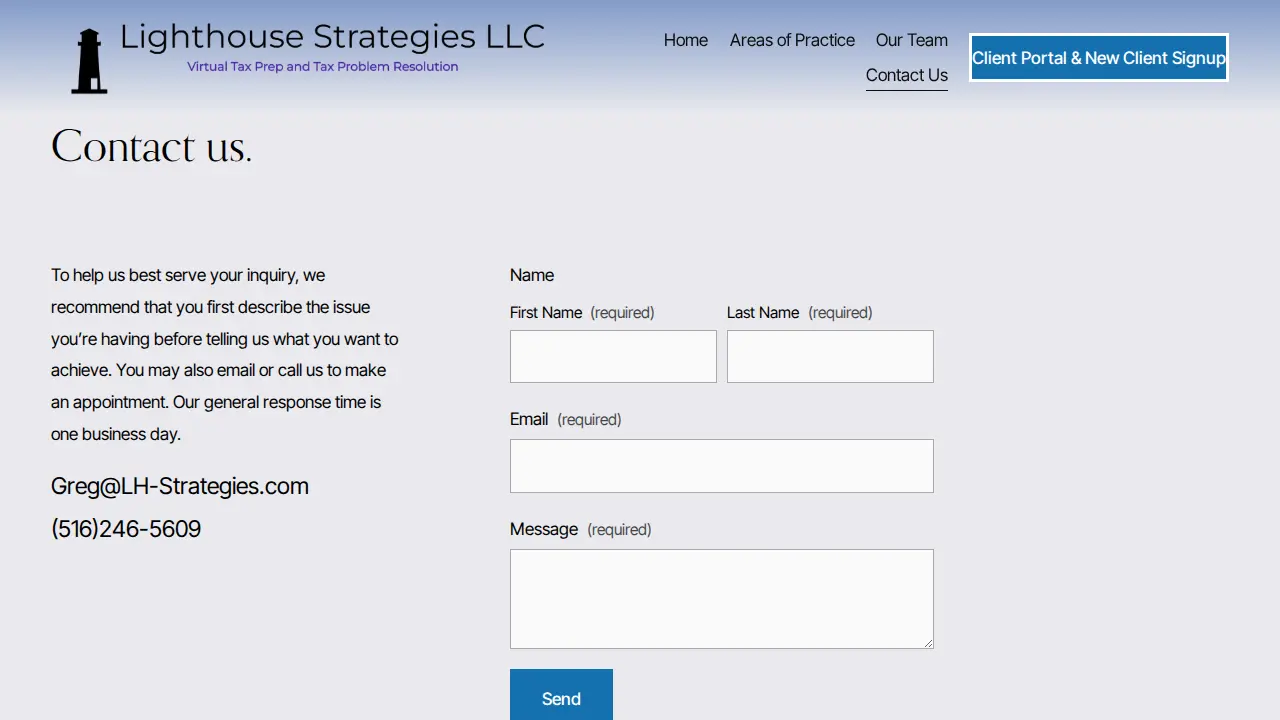Click the Message (required) label
The height and width of the screenshot is (720, 1280).
pyautogui.click(x=581, y=530)
